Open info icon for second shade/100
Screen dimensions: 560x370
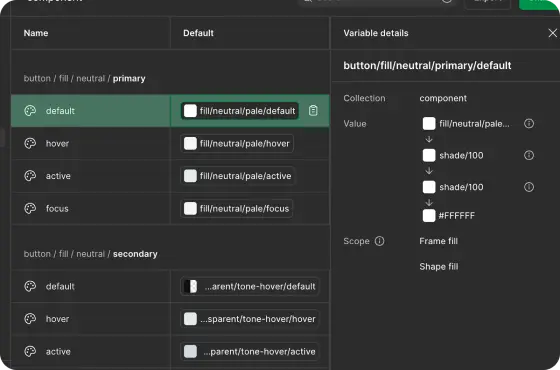pos(529,187)
